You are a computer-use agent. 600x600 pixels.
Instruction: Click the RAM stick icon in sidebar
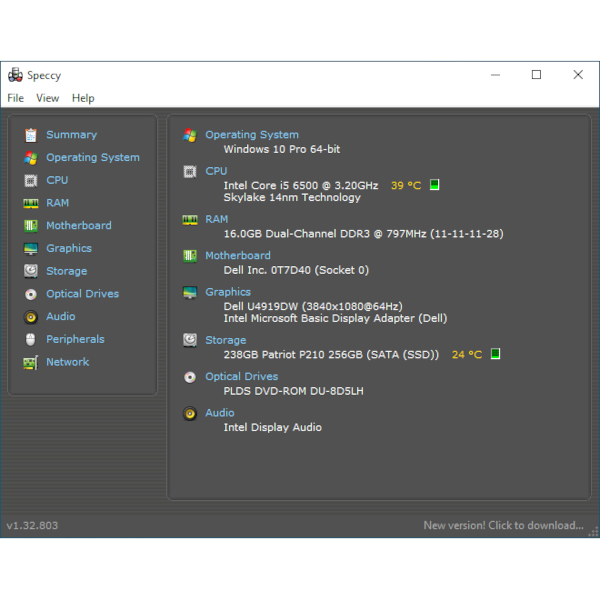pyautogui.click(x=31, y=203)
